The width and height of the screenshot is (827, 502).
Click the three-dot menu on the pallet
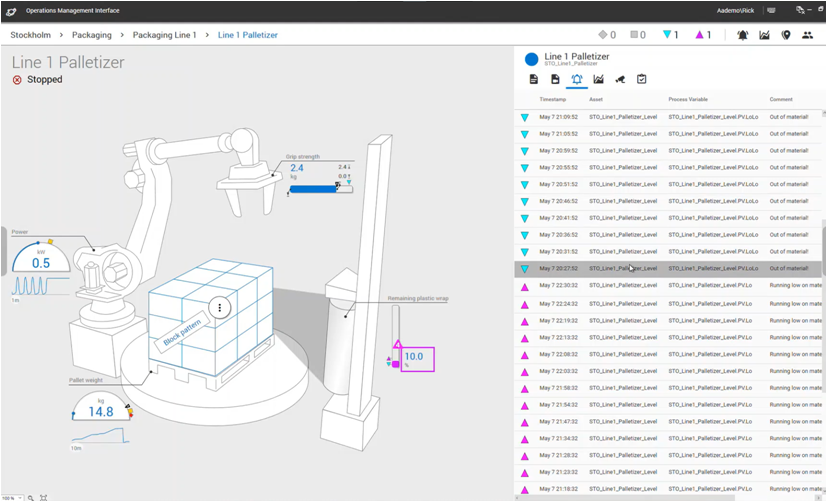click(220, 308)
